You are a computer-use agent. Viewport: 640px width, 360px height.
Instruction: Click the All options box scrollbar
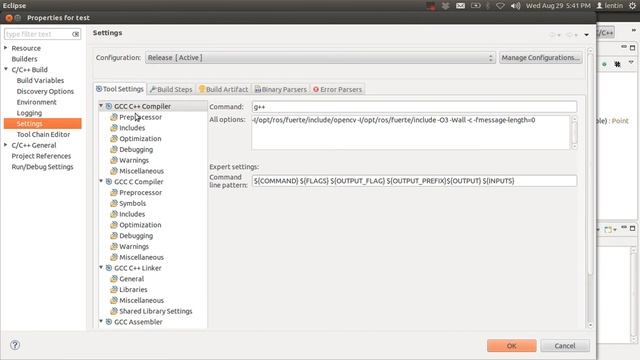coord(574,133)
